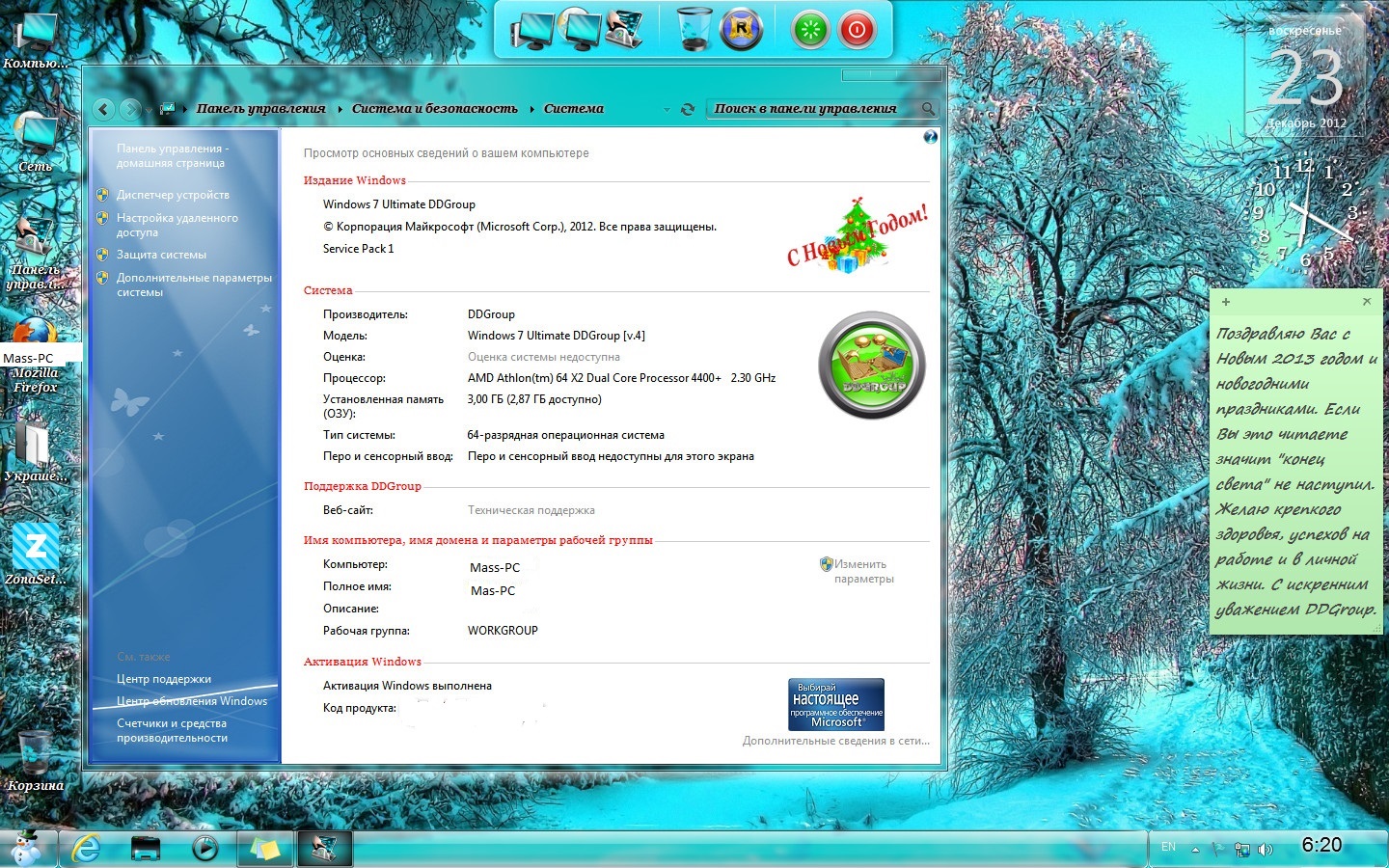The width and height of the screenshot is (1389, 868).
Task: Show hidden tray icons arrow
Action: pyautogui.click(x=1195, y=850)
